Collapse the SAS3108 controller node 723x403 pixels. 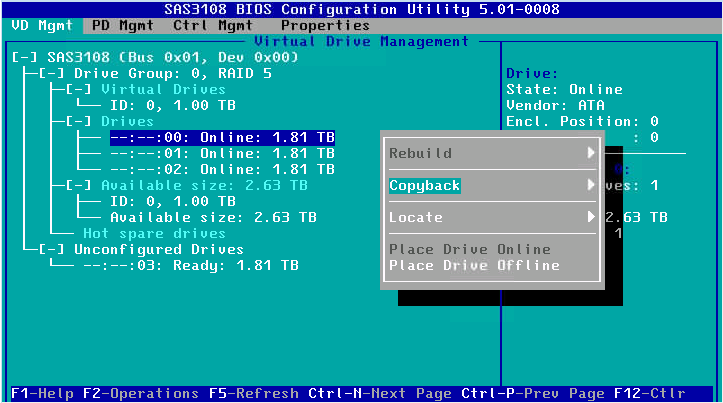pyautogui.click(x=24, y=57)
